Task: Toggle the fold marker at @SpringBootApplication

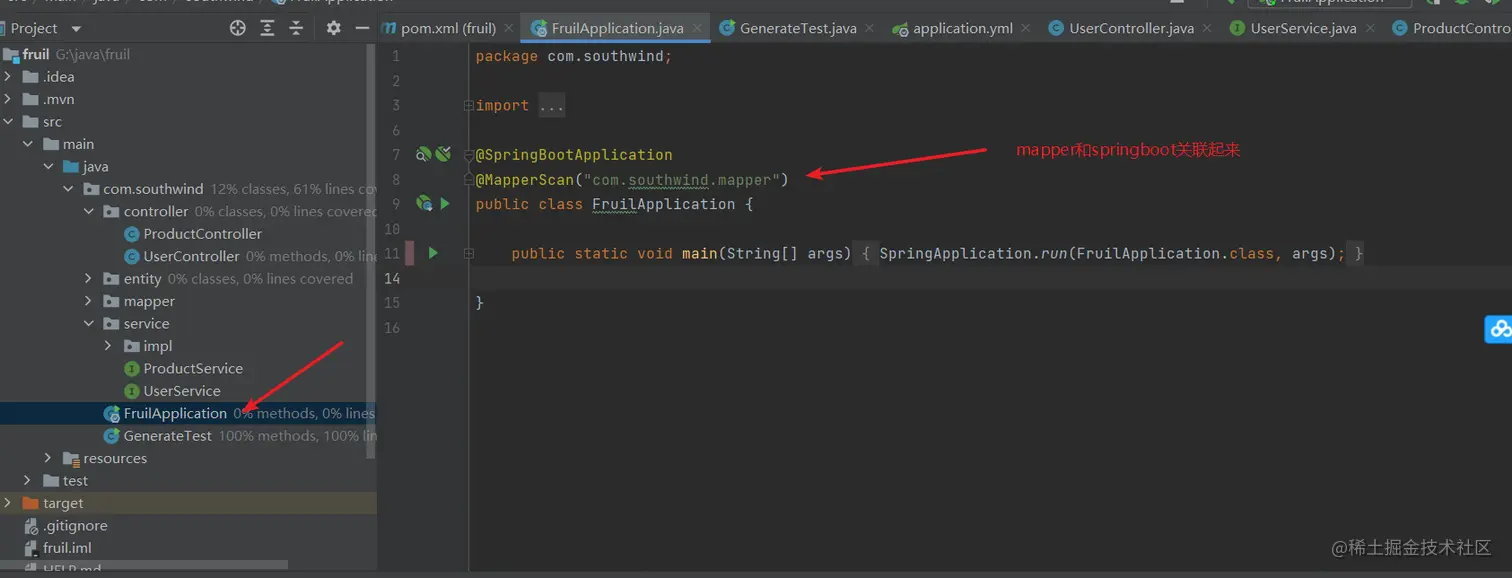Action: (x=468, y=155)
